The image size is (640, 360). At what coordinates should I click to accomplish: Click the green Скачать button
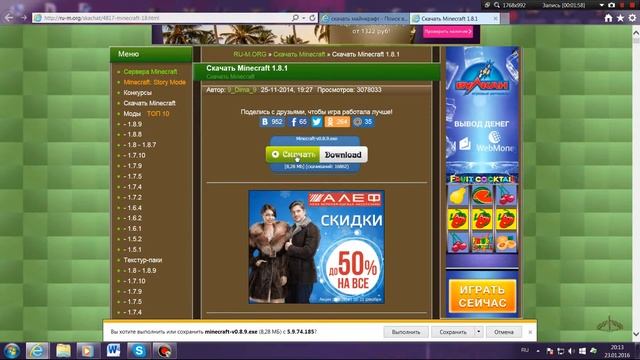292,154
